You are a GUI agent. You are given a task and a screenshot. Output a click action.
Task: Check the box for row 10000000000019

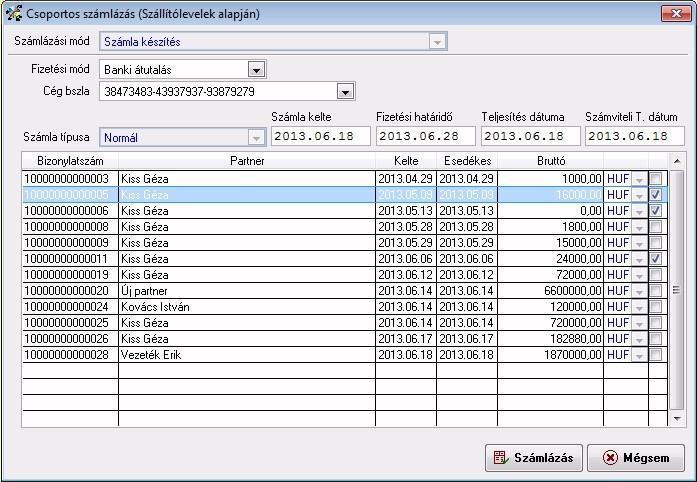tap(656, 275)
